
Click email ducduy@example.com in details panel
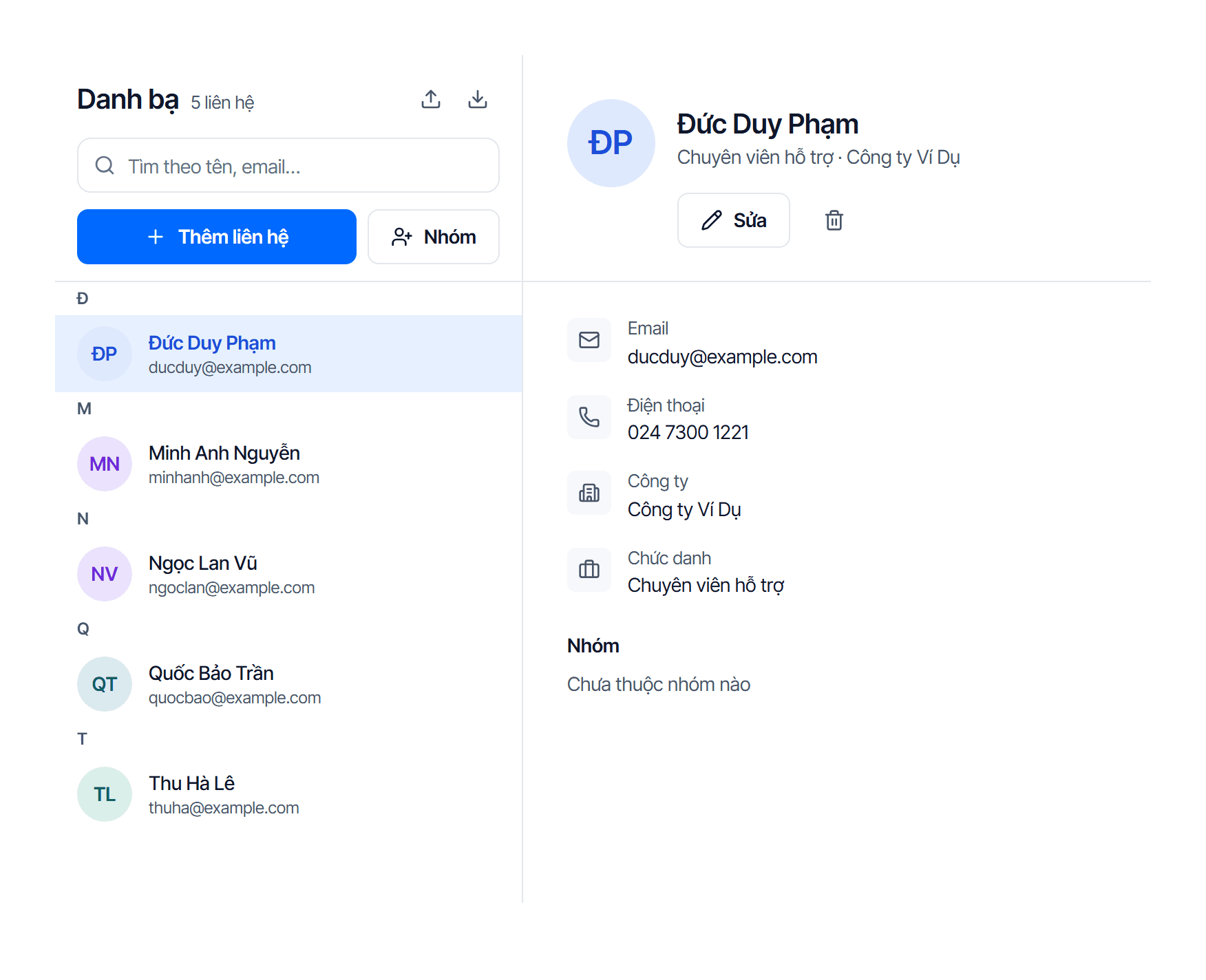point(723,357)
